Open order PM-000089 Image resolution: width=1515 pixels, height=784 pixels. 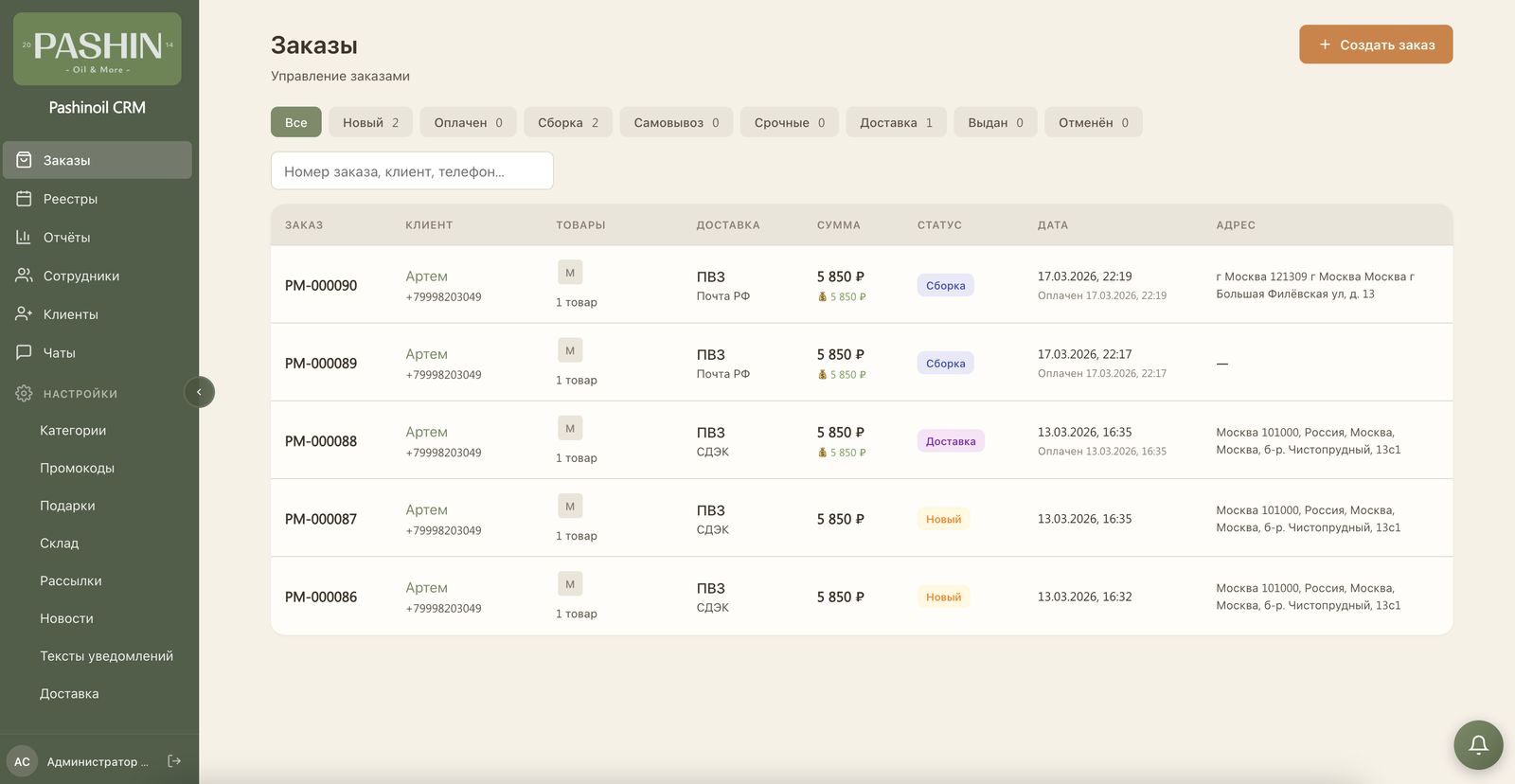(321, 363)
